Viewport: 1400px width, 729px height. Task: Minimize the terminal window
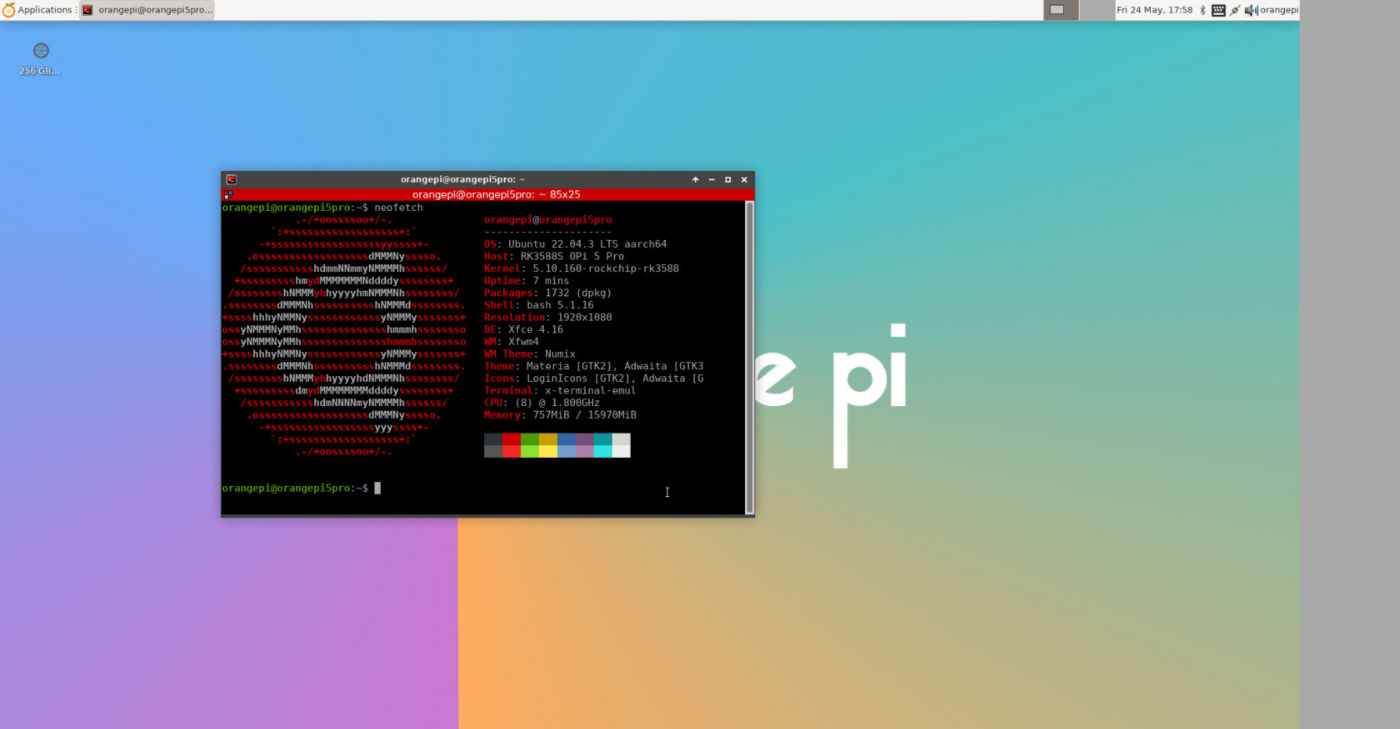pyautogui.click(x=711, y=180)
